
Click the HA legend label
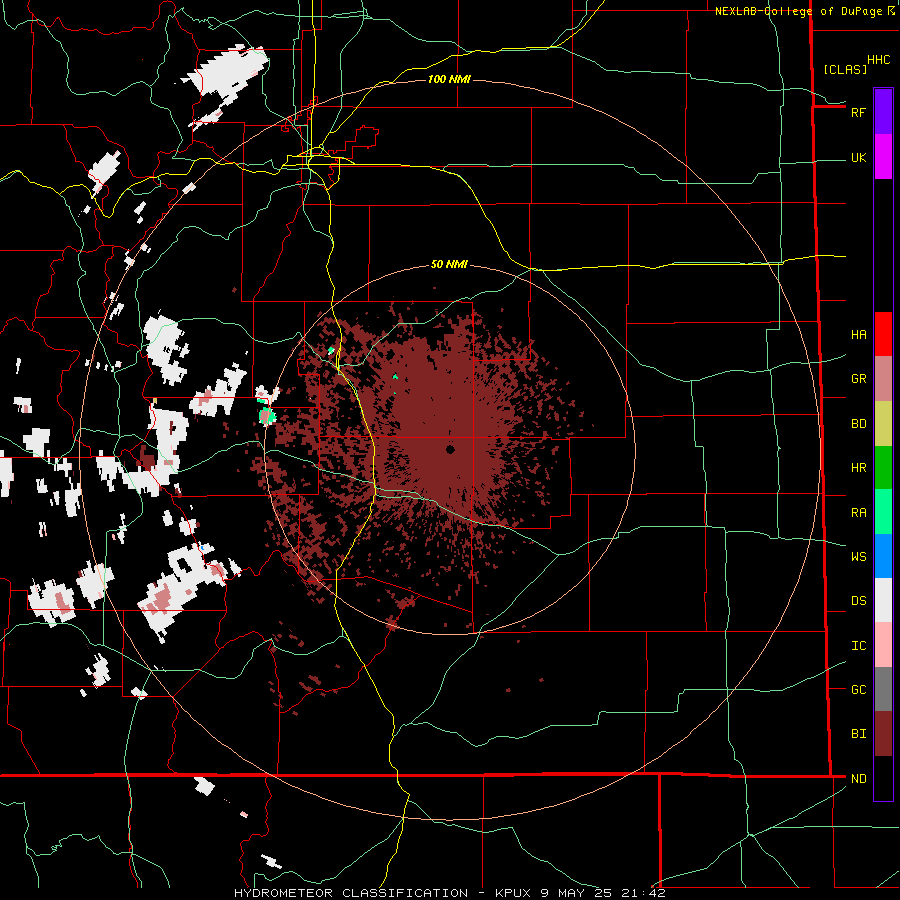click(x=858, y=334)
